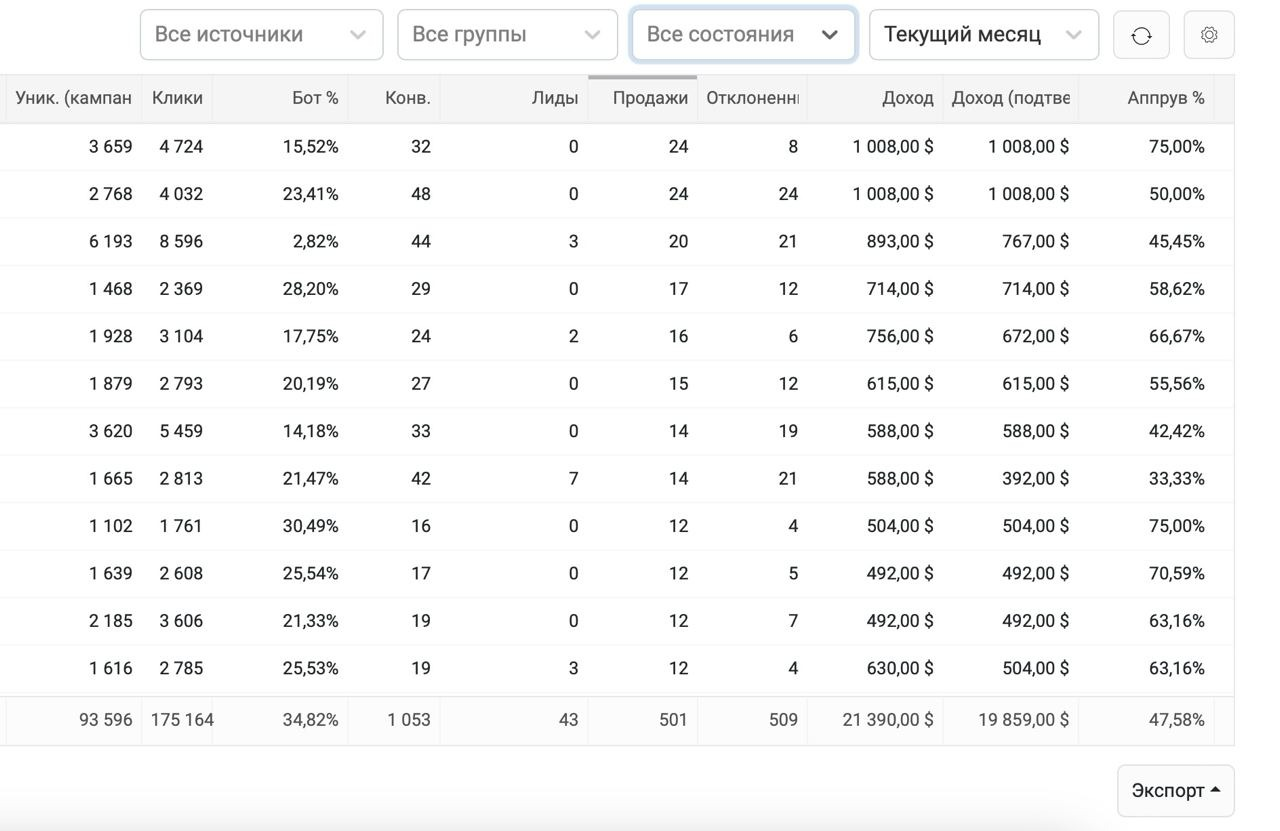Expand the 'Все группы' dropdown
This screenshot has width=1280, height=831.
[507, 35]
